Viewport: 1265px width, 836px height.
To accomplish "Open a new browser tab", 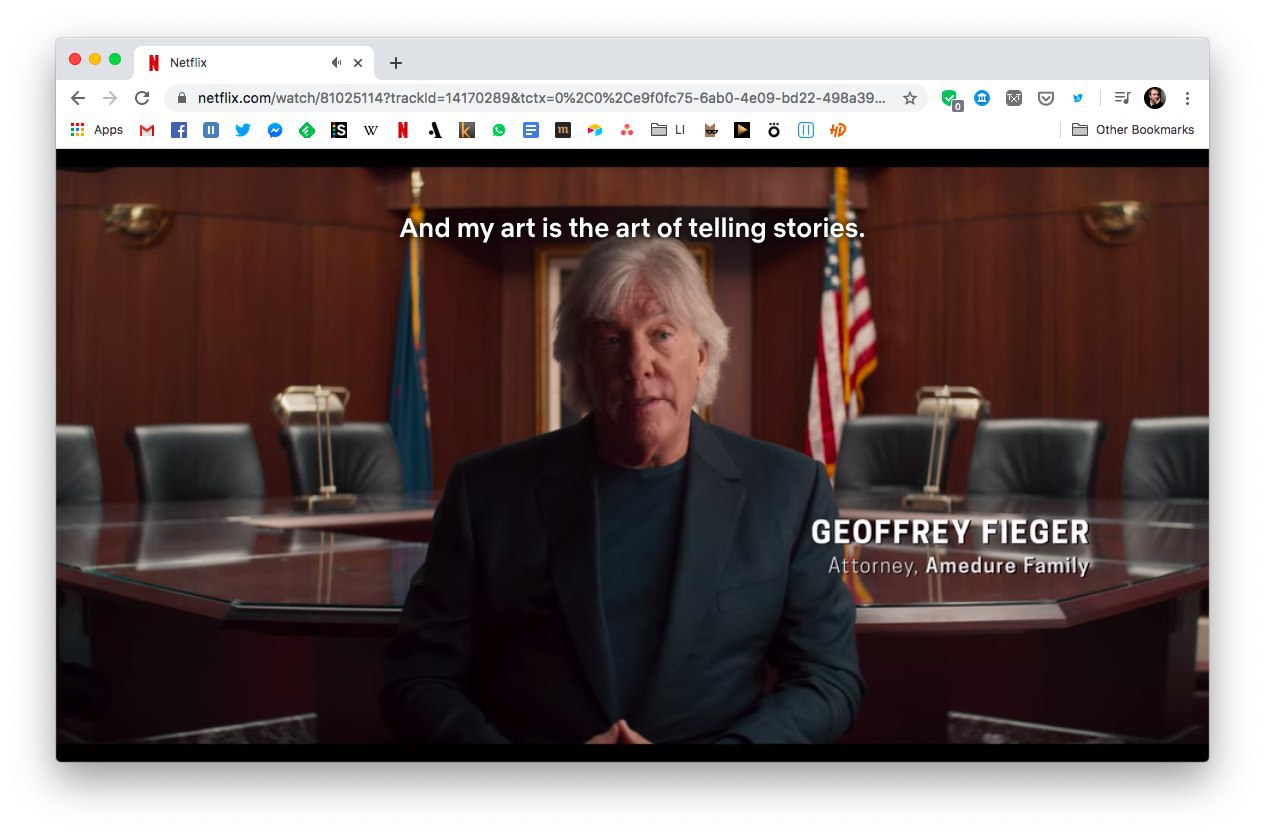I will click(396, 63).
